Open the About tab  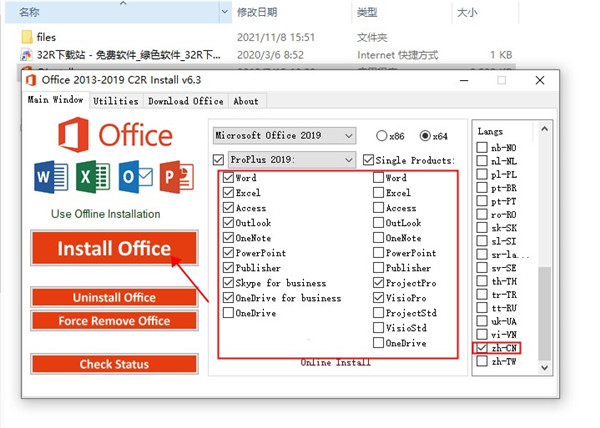tap(246, 101)
